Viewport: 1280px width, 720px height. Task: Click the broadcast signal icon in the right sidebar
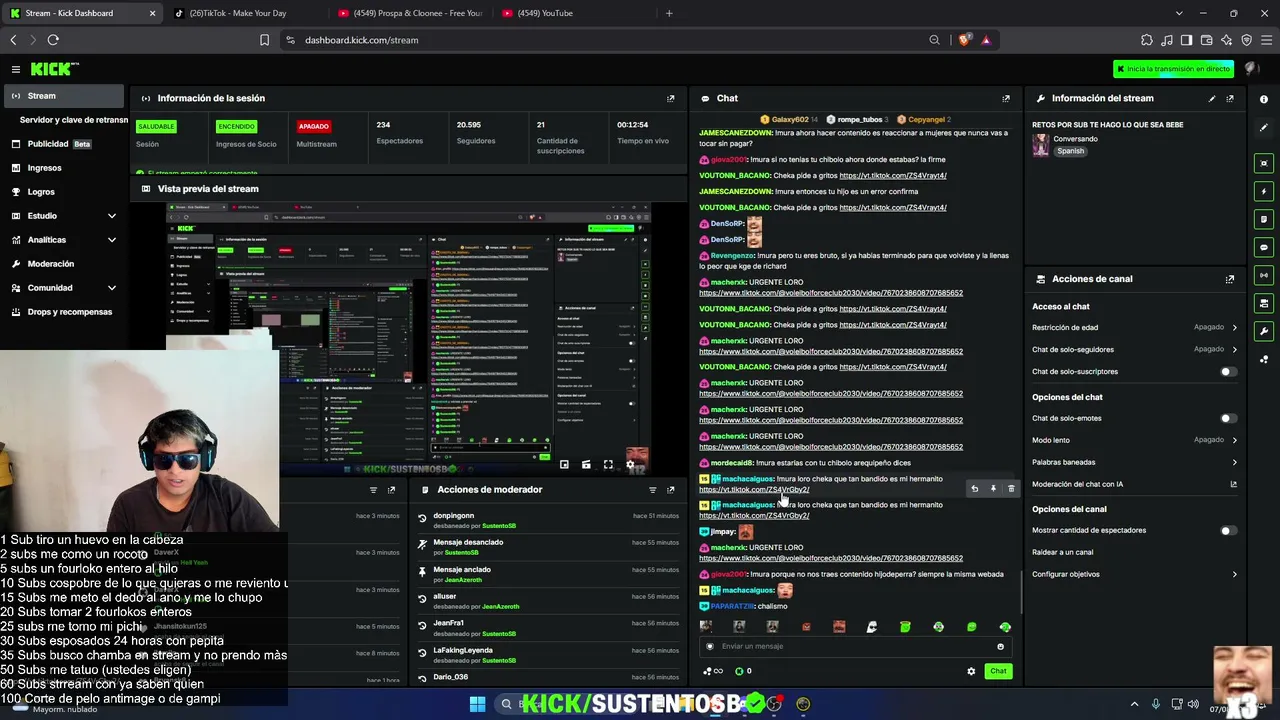pyautogui.click(x=1264, y=275)
